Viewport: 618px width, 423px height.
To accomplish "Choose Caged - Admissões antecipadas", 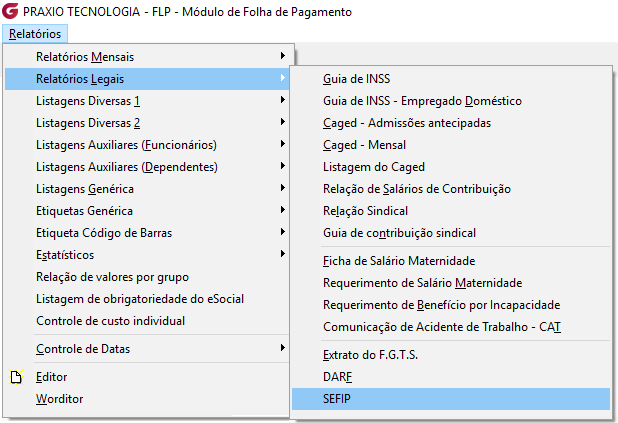I will (451, 123).
